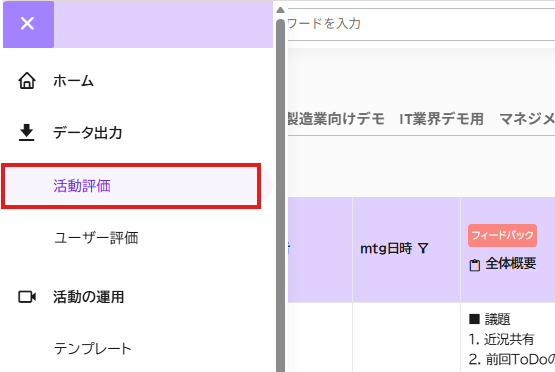Click the clipboard icon beside 全体概要

[x=475, y=265]
